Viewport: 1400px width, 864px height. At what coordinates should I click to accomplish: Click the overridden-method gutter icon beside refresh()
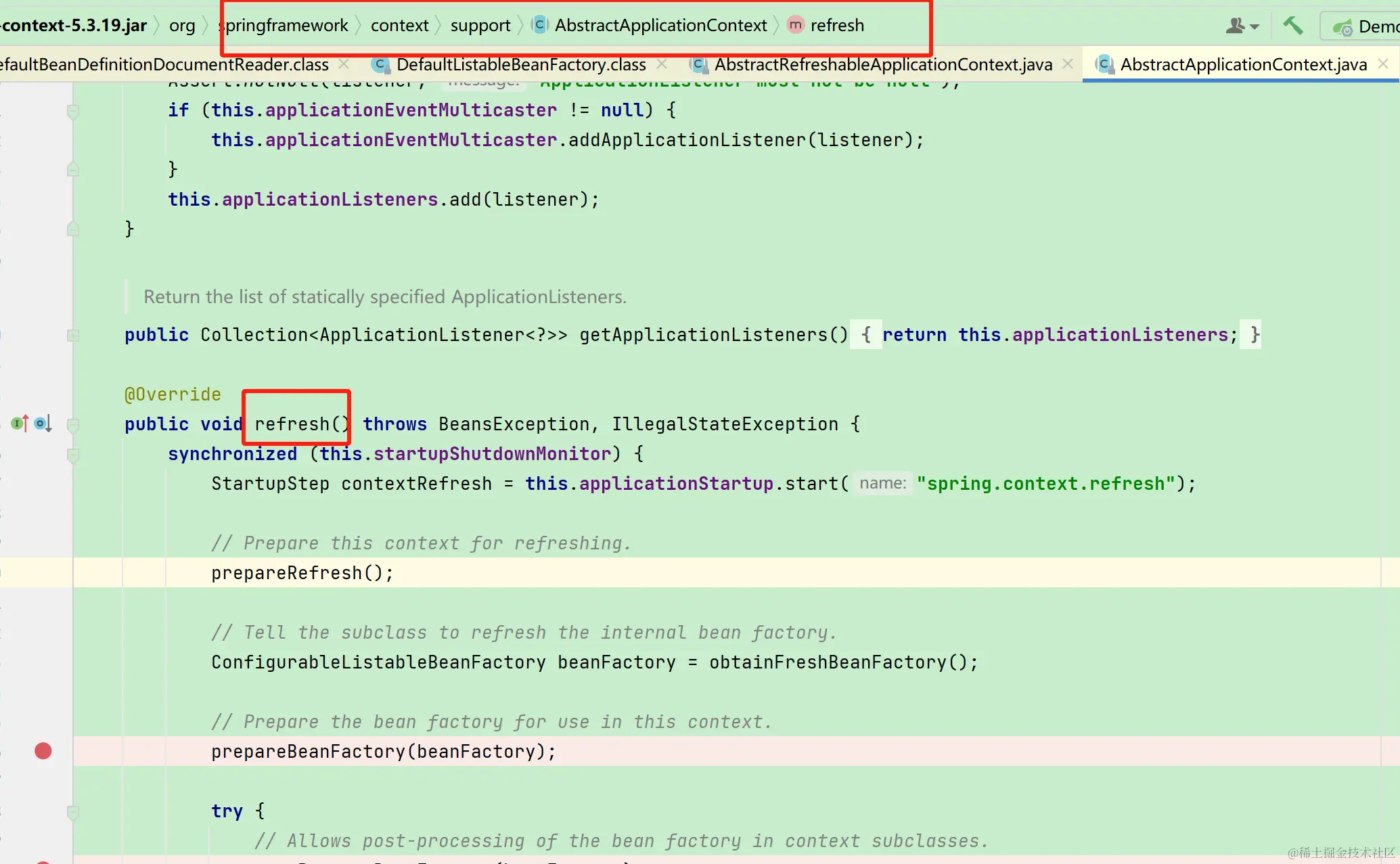click(43, 424)
